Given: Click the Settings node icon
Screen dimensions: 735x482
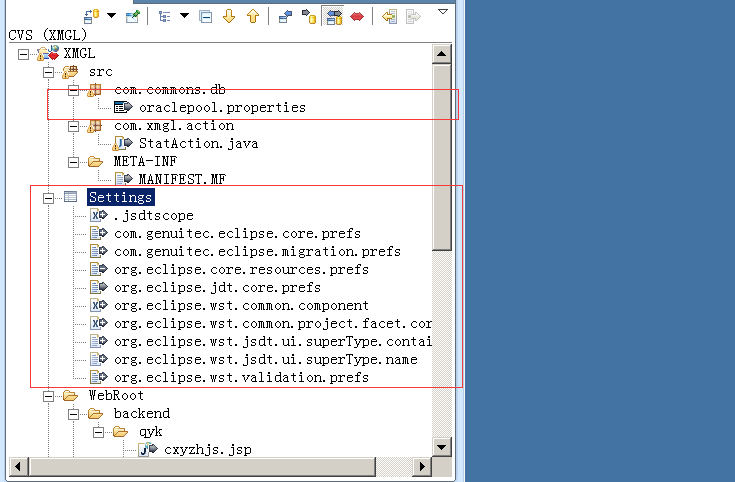Looking at the screenshot, I should click(70, 197).
